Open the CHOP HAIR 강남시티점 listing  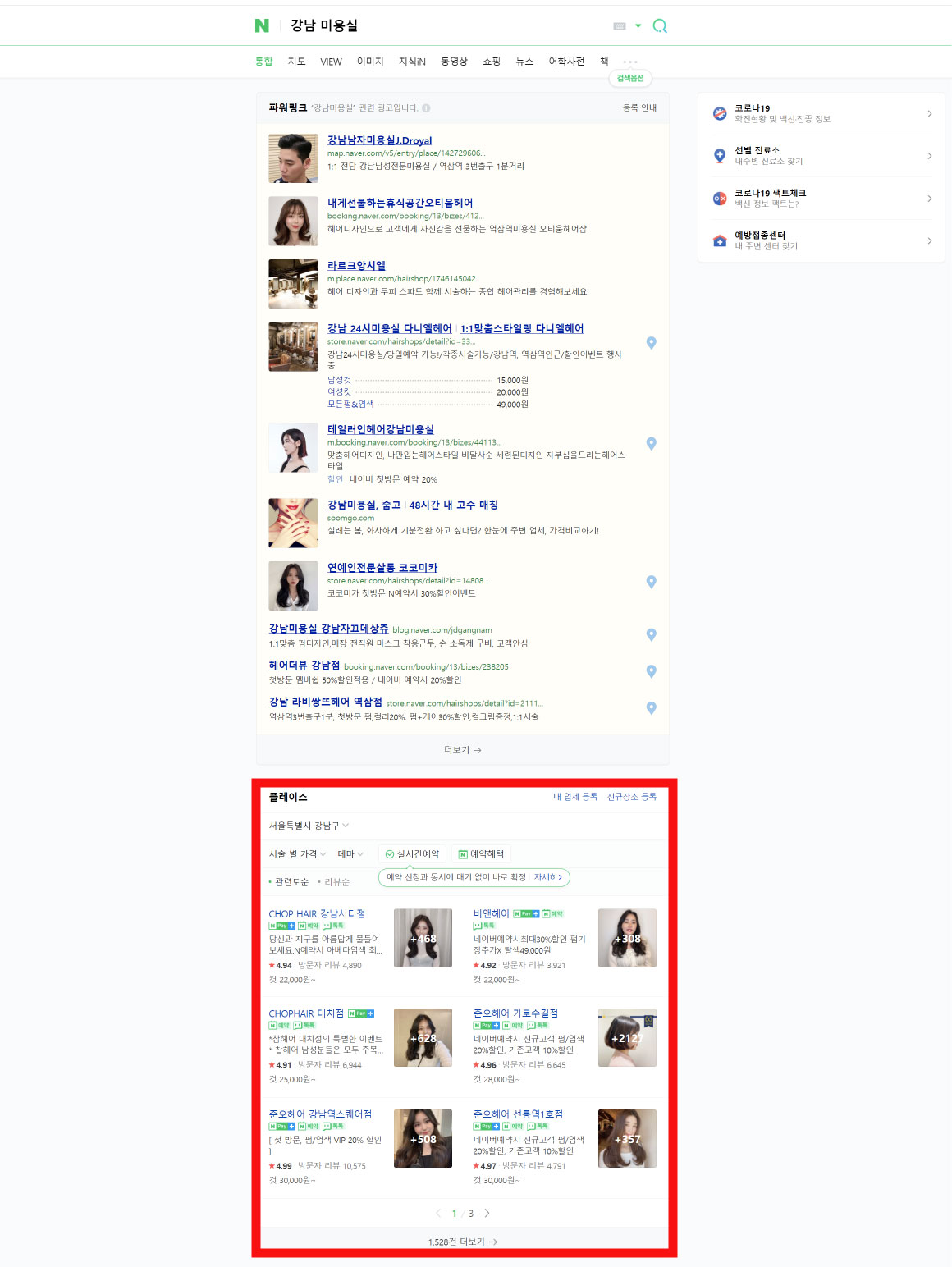(x=317, y=914)
